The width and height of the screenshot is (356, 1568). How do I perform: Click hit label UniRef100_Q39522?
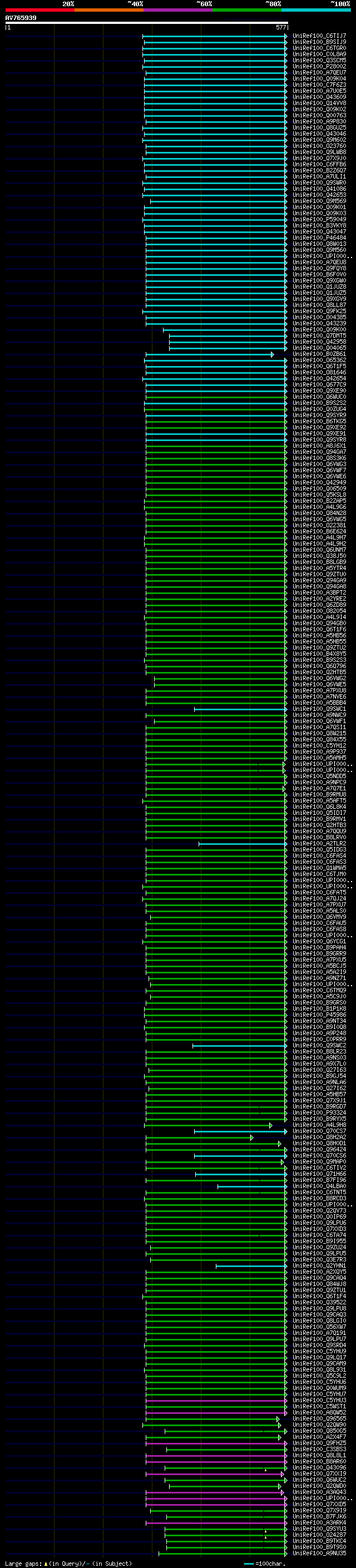[x=319, y=1303]
